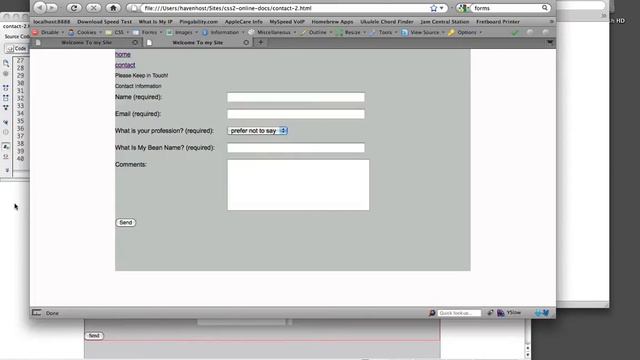Open the Pingability.com bookmark
This screenshot has height=360, width=640.
(x=198, y=22)
